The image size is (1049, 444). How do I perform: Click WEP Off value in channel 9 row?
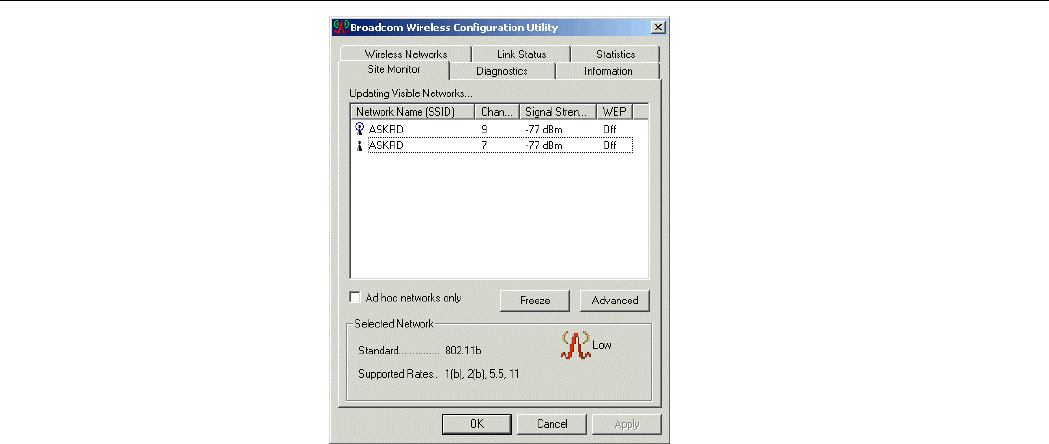[x=609, y=128]
